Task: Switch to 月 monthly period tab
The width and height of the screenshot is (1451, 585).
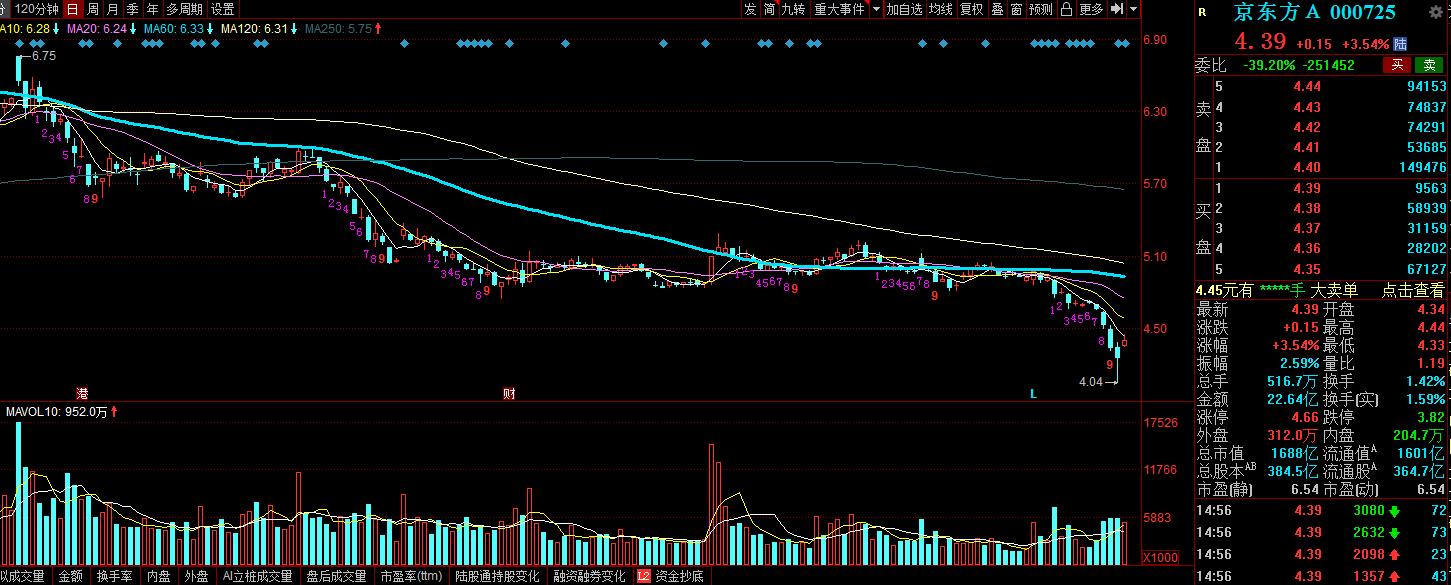Action: [x=112, y=9]
